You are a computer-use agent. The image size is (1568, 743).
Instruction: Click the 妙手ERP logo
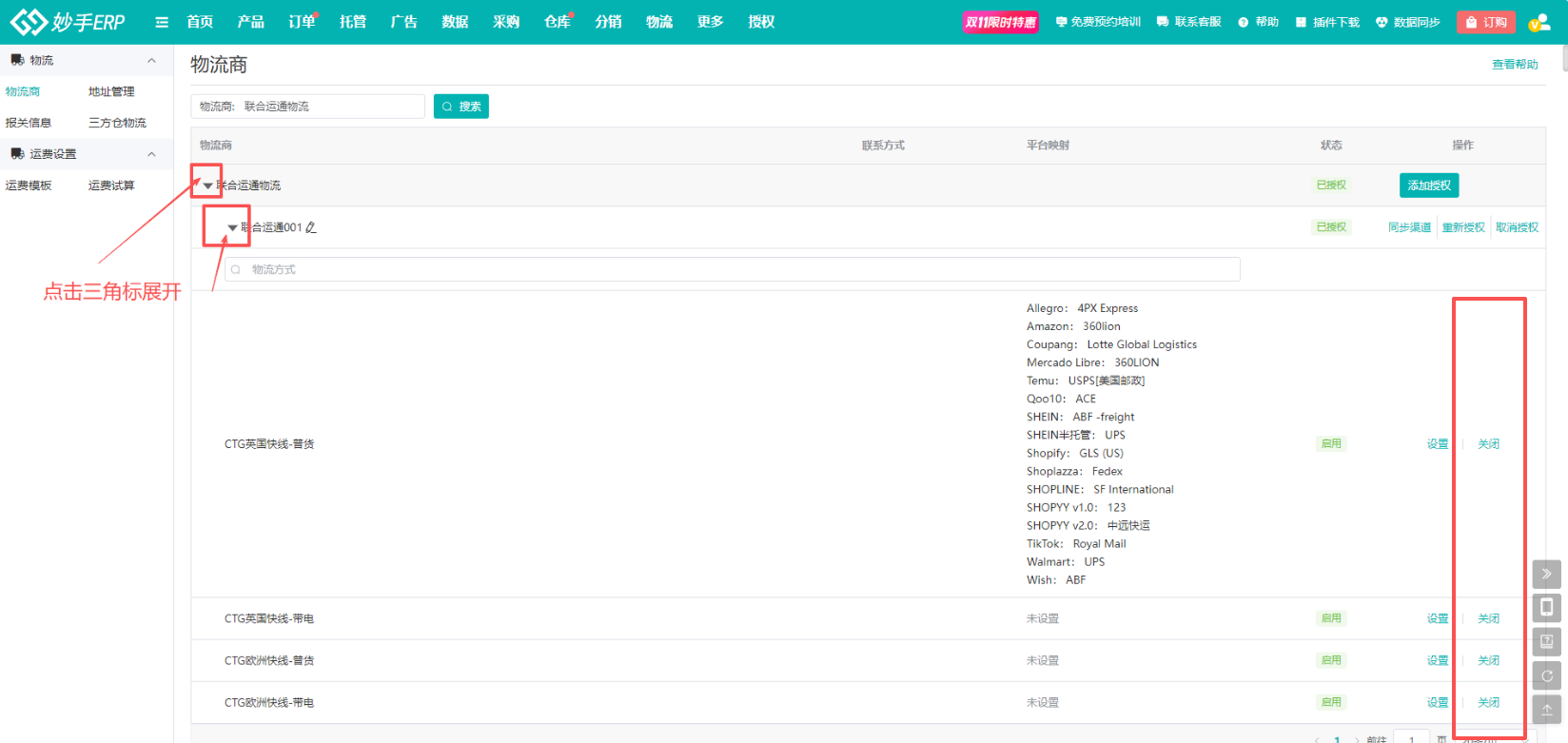(x=68, y=22)
